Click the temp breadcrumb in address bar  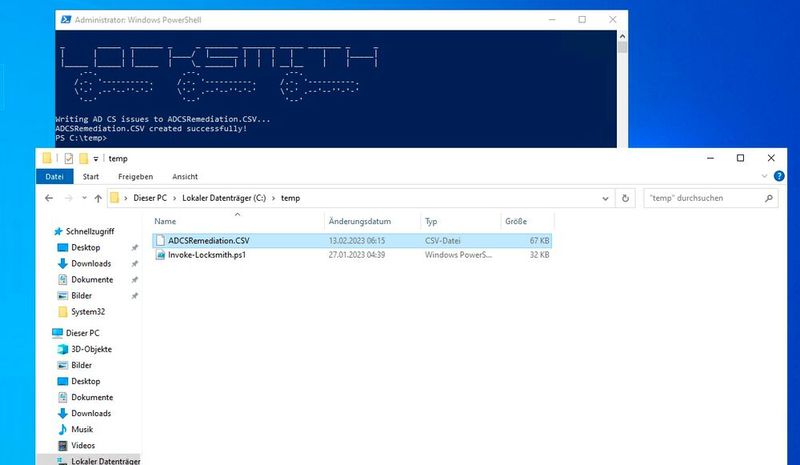[290, 198]
